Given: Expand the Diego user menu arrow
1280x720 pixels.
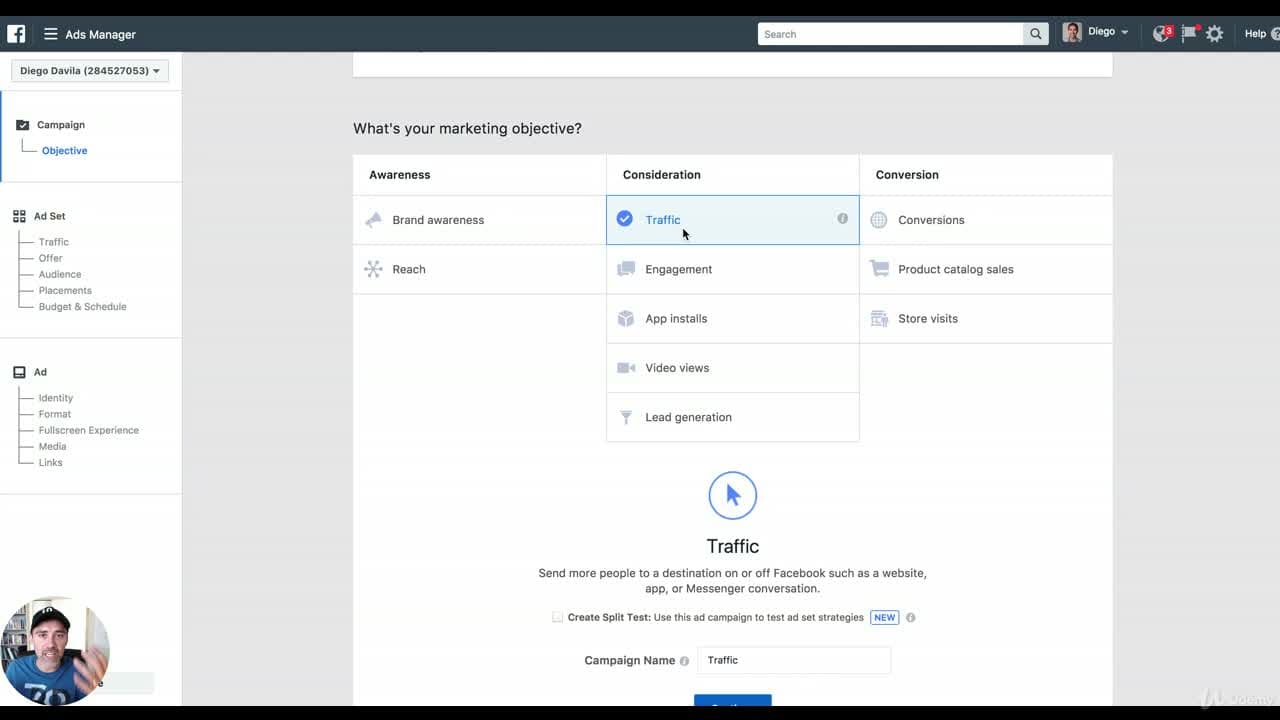Looking at the screenshot, I should coord(1125,33).
